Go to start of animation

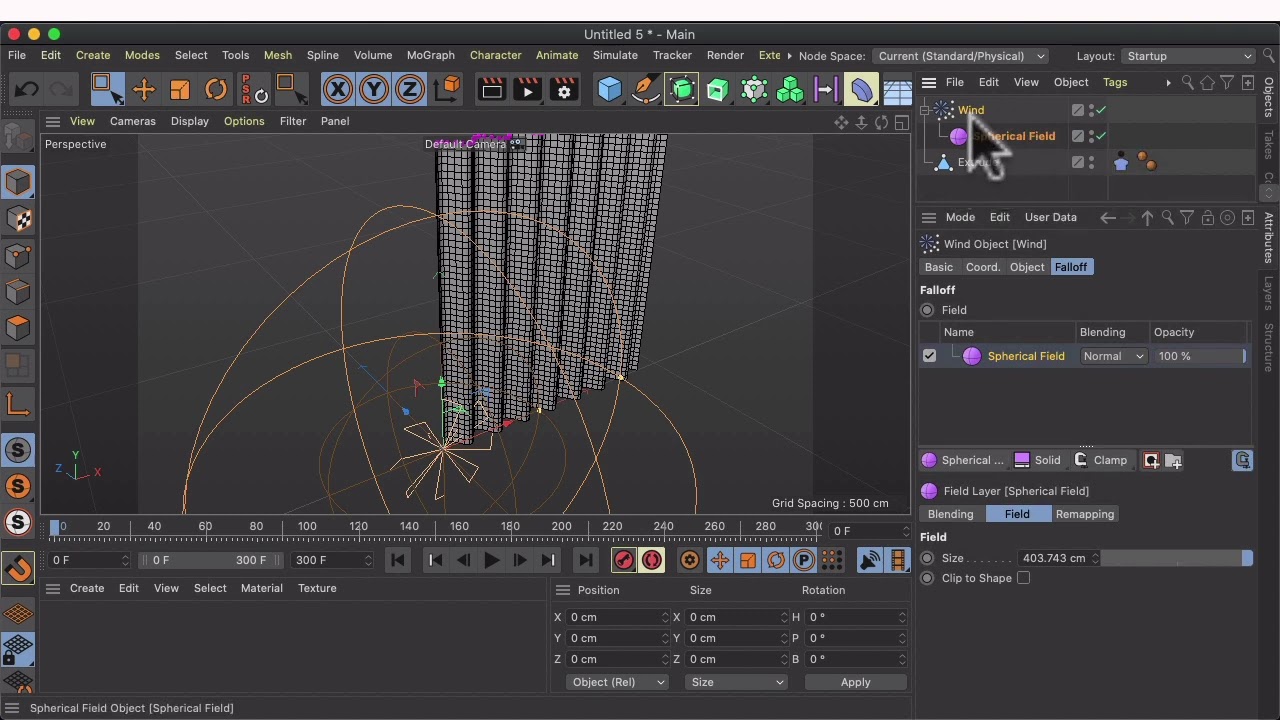pos(398,560)
